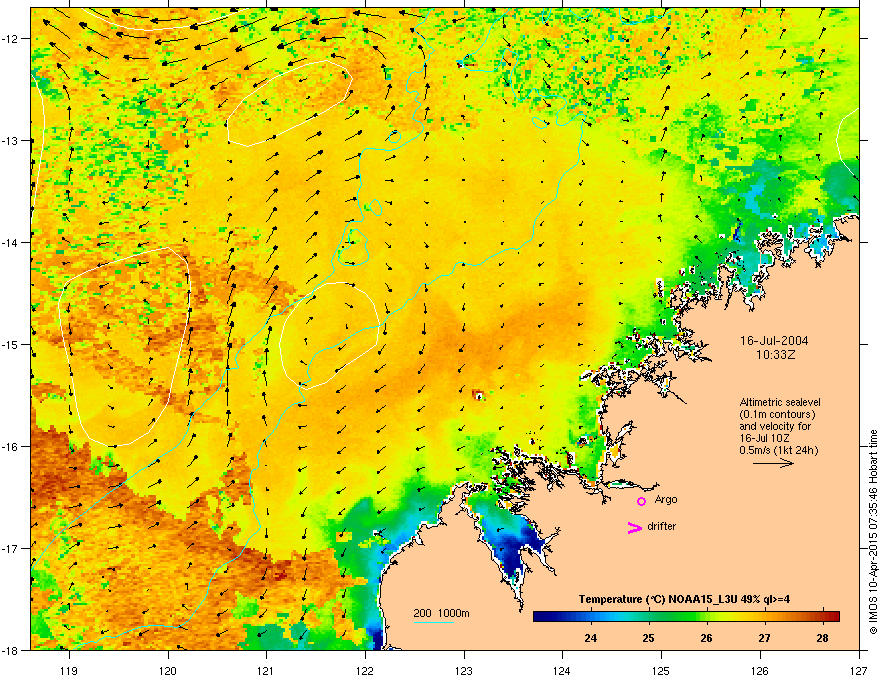This screenshot has width=880, height=680.
Task: Click the 'and velocity for' caption line
Action: (x=774, y=426)
